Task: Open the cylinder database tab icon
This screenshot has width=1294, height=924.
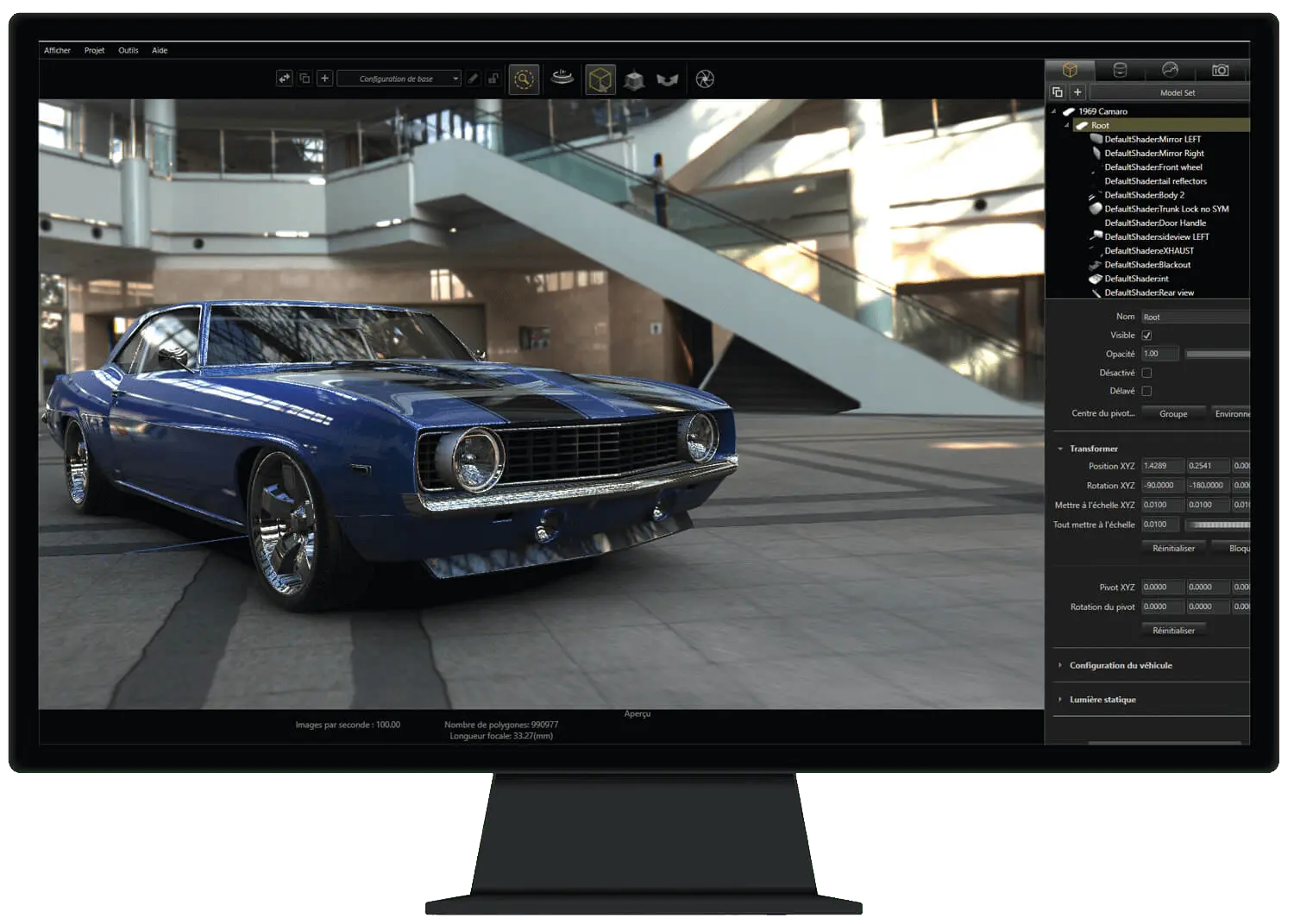Action: coord(1120,70)
